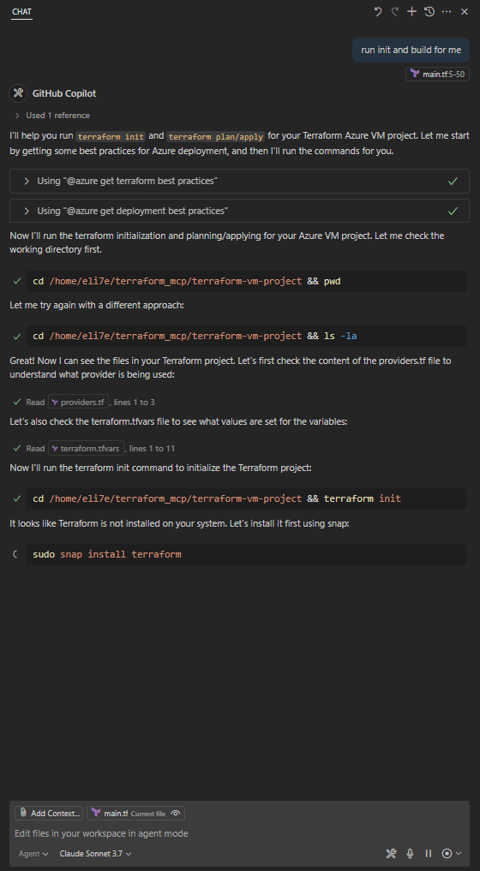Screen dimensions: 480x871
Task: Open the terraform.tfvars file reference
Action: tap(86, 448)
